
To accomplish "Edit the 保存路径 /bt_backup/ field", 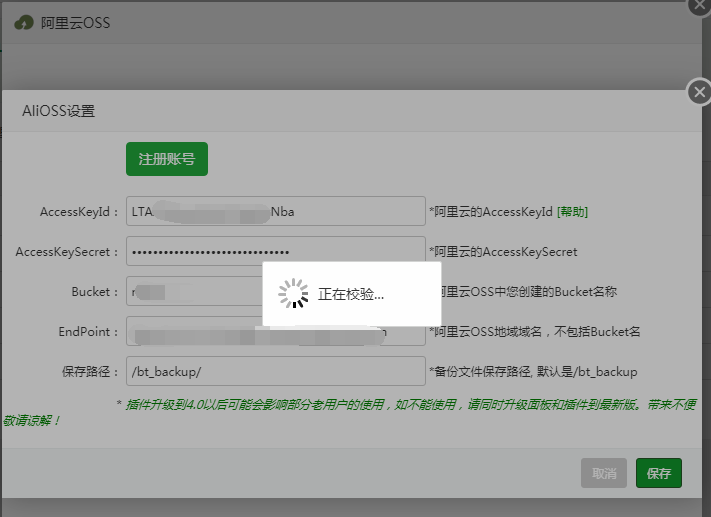I will click(276, 371).
